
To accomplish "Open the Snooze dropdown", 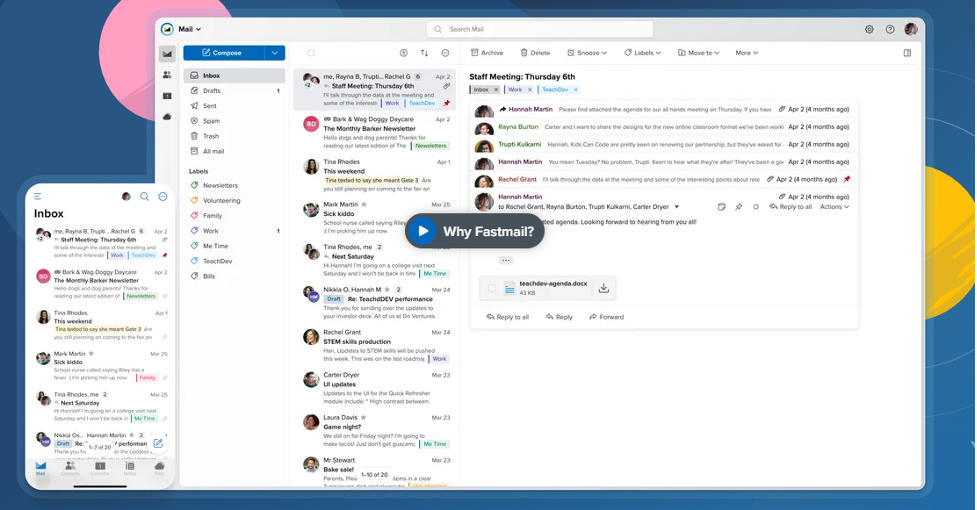I will [x=587, y=53].
